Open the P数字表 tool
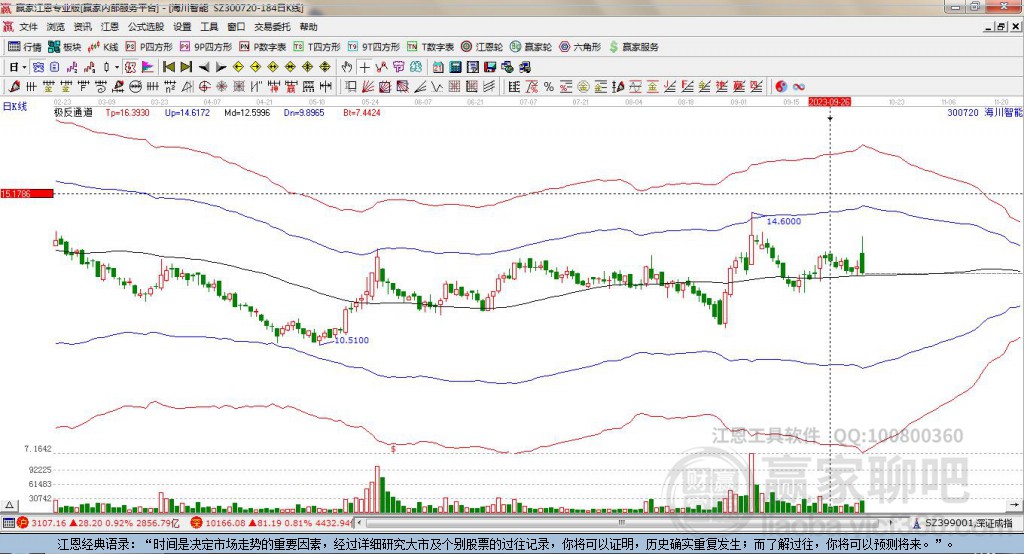The height and width of the screenshot is (554, 1024). [263, 47]
